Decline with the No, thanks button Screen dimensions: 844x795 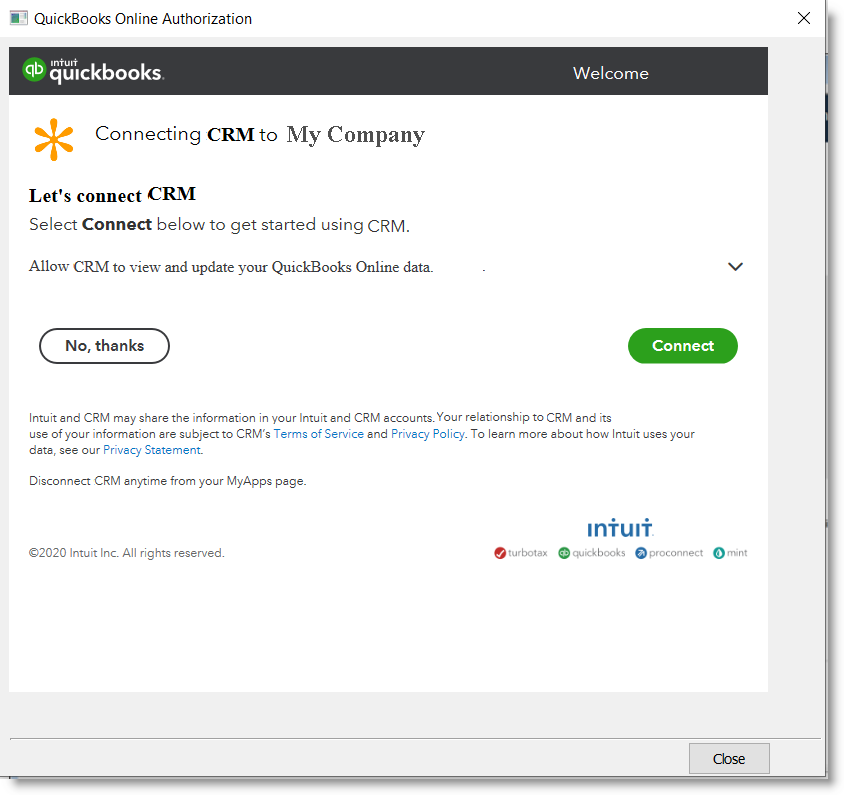point(104,346)
